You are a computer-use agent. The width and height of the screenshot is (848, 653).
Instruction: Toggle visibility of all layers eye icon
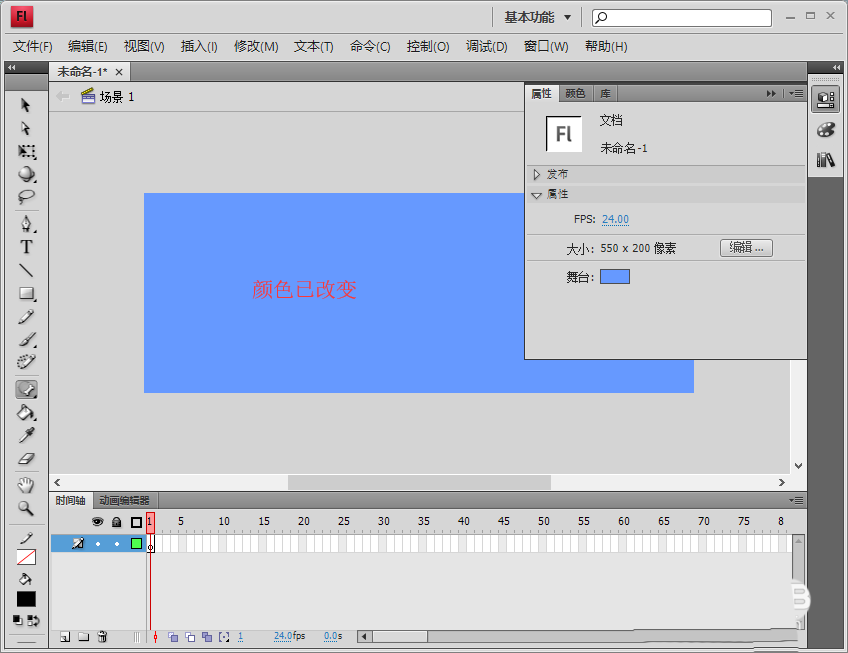(97, 522)
